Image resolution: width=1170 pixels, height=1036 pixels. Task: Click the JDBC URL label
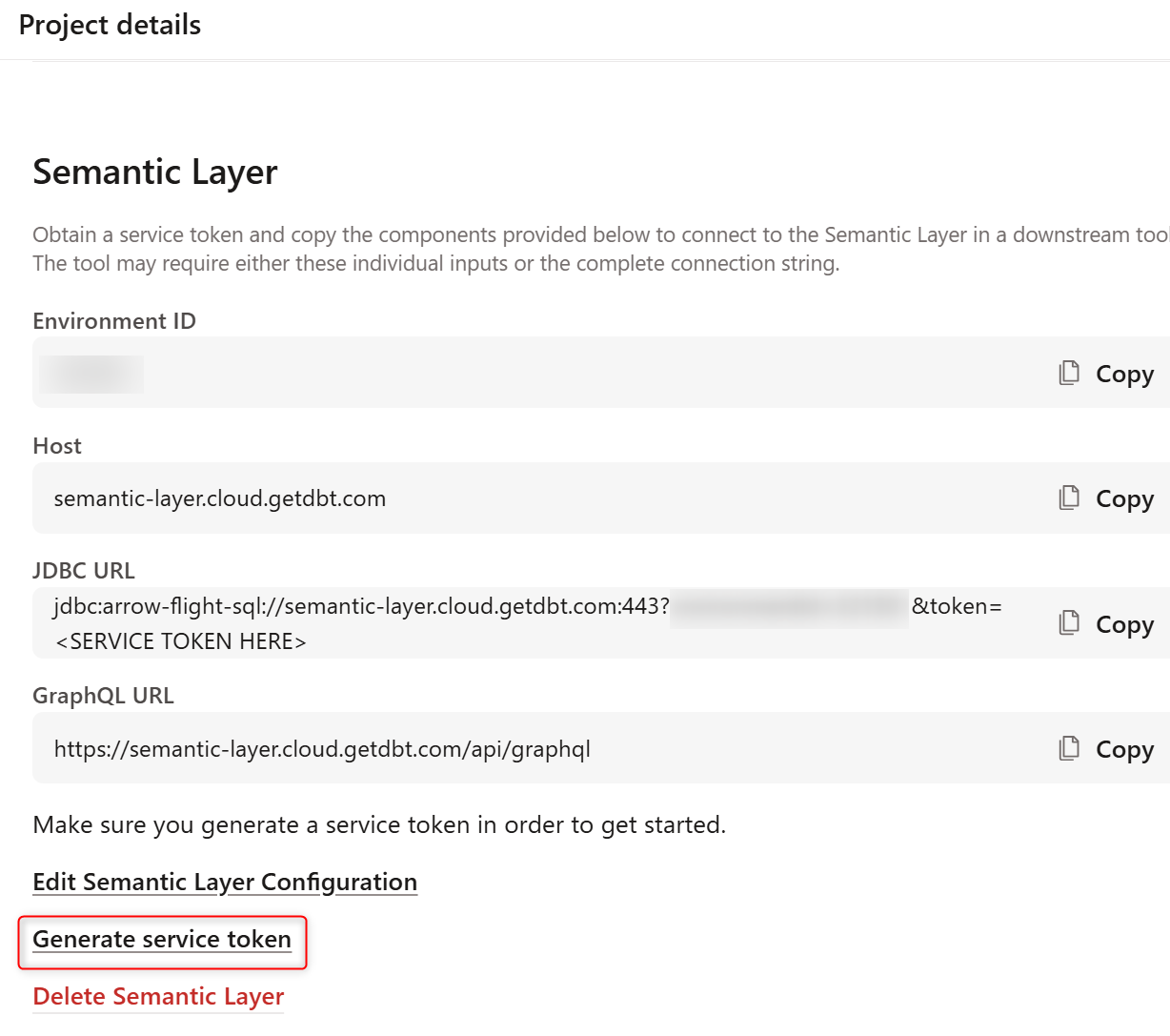(x=84, y=571)
